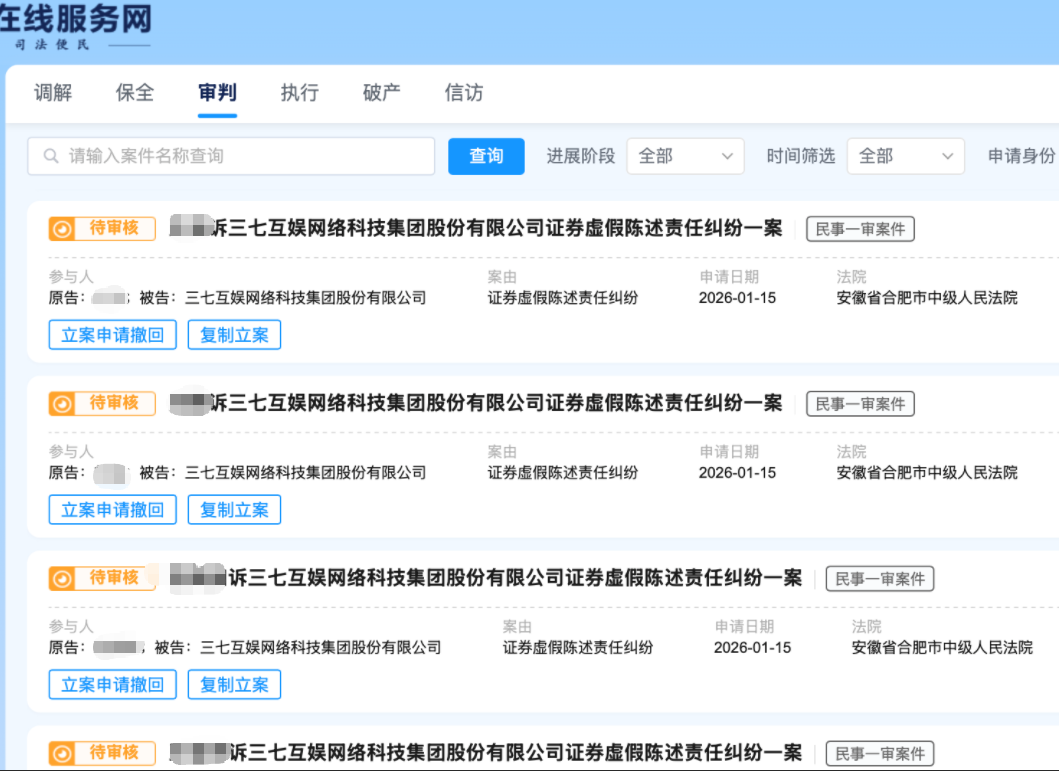Click 复制立案 on the first case
1059x771 pixels.
click(234, 334)
